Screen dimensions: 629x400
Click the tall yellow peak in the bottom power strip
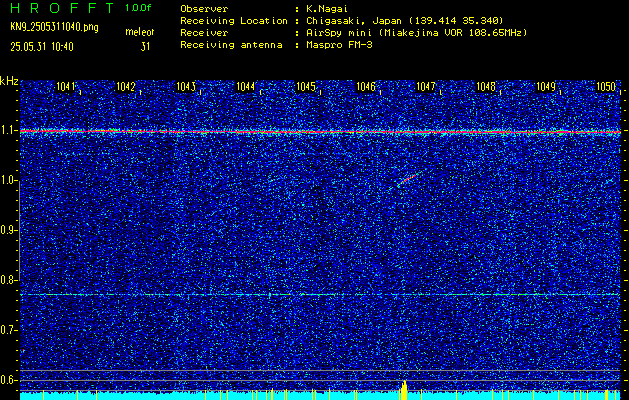tap(404, 390)
